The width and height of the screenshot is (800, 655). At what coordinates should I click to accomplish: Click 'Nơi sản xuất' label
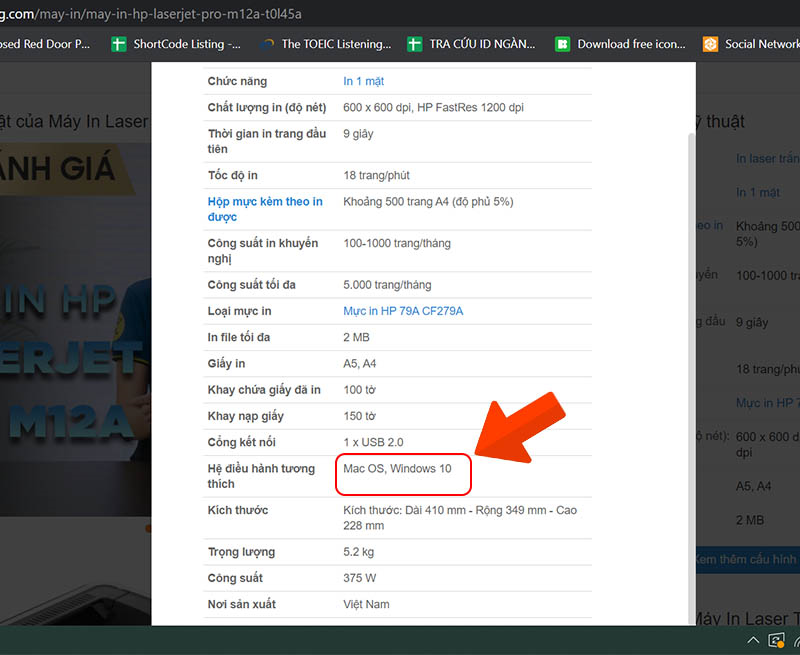[x=241, y=604]
